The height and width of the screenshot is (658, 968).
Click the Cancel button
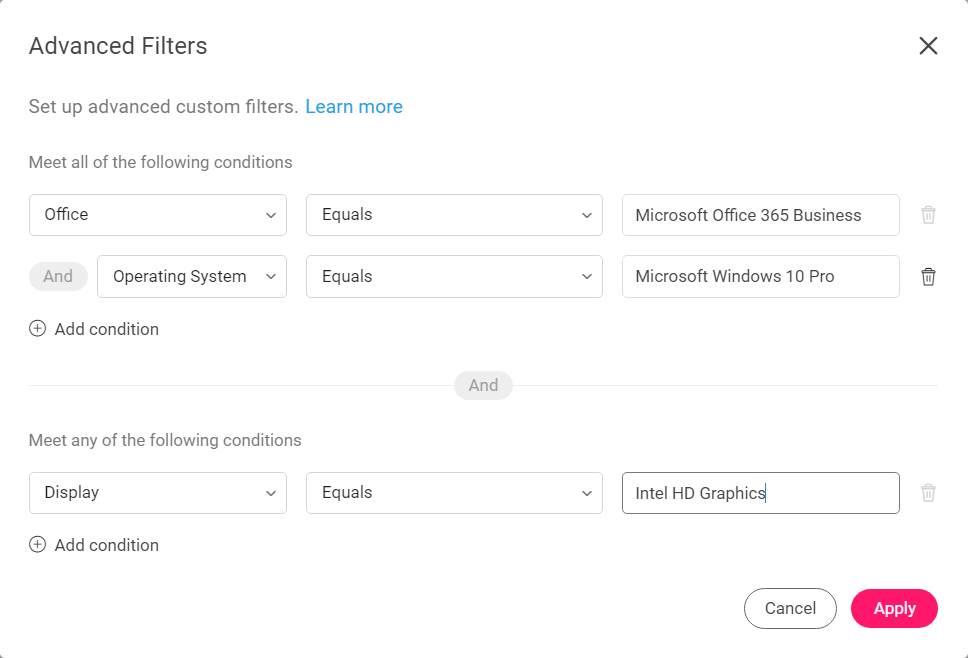790,609
